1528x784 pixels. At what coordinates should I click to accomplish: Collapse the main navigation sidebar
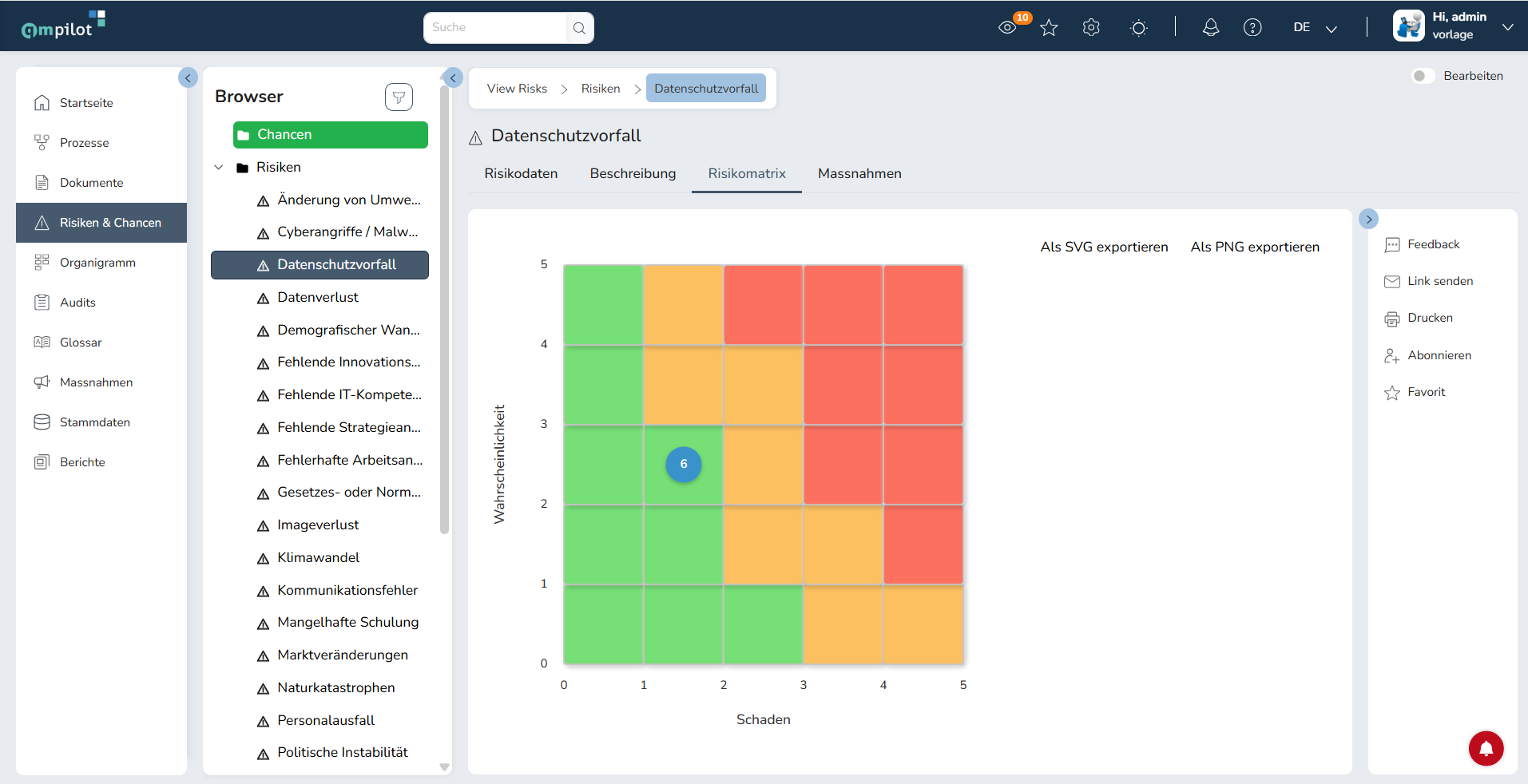[188, 77]
